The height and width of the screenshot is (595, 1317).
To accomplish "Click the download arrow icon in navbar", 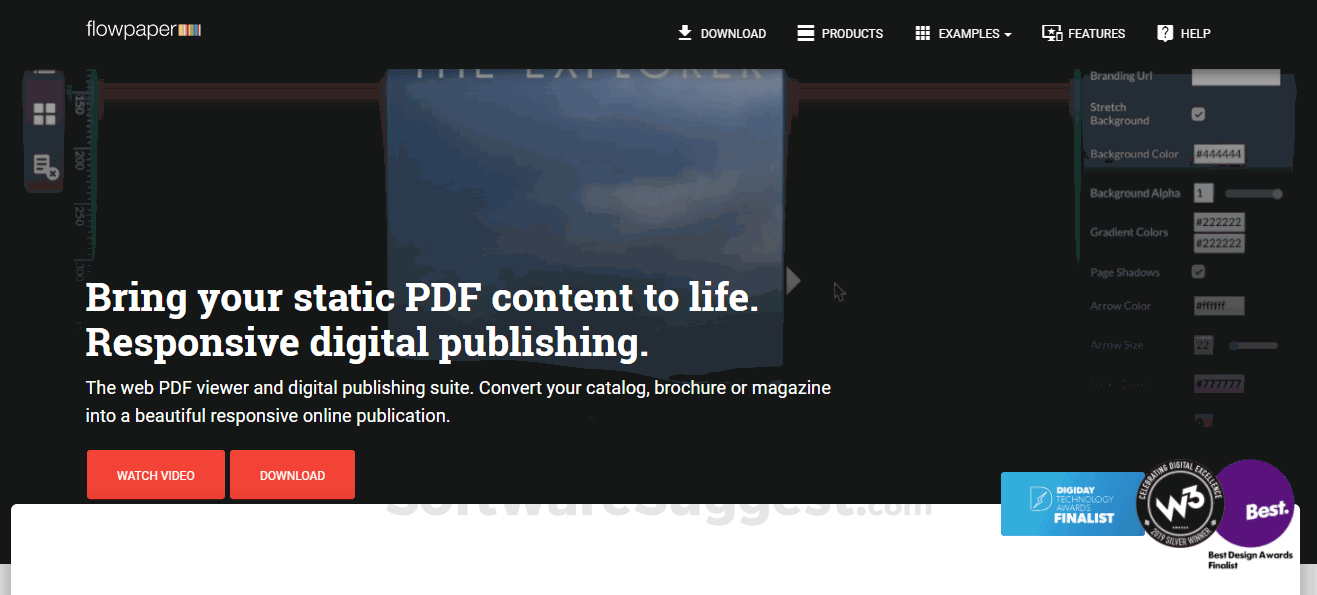I will [685, 33].
